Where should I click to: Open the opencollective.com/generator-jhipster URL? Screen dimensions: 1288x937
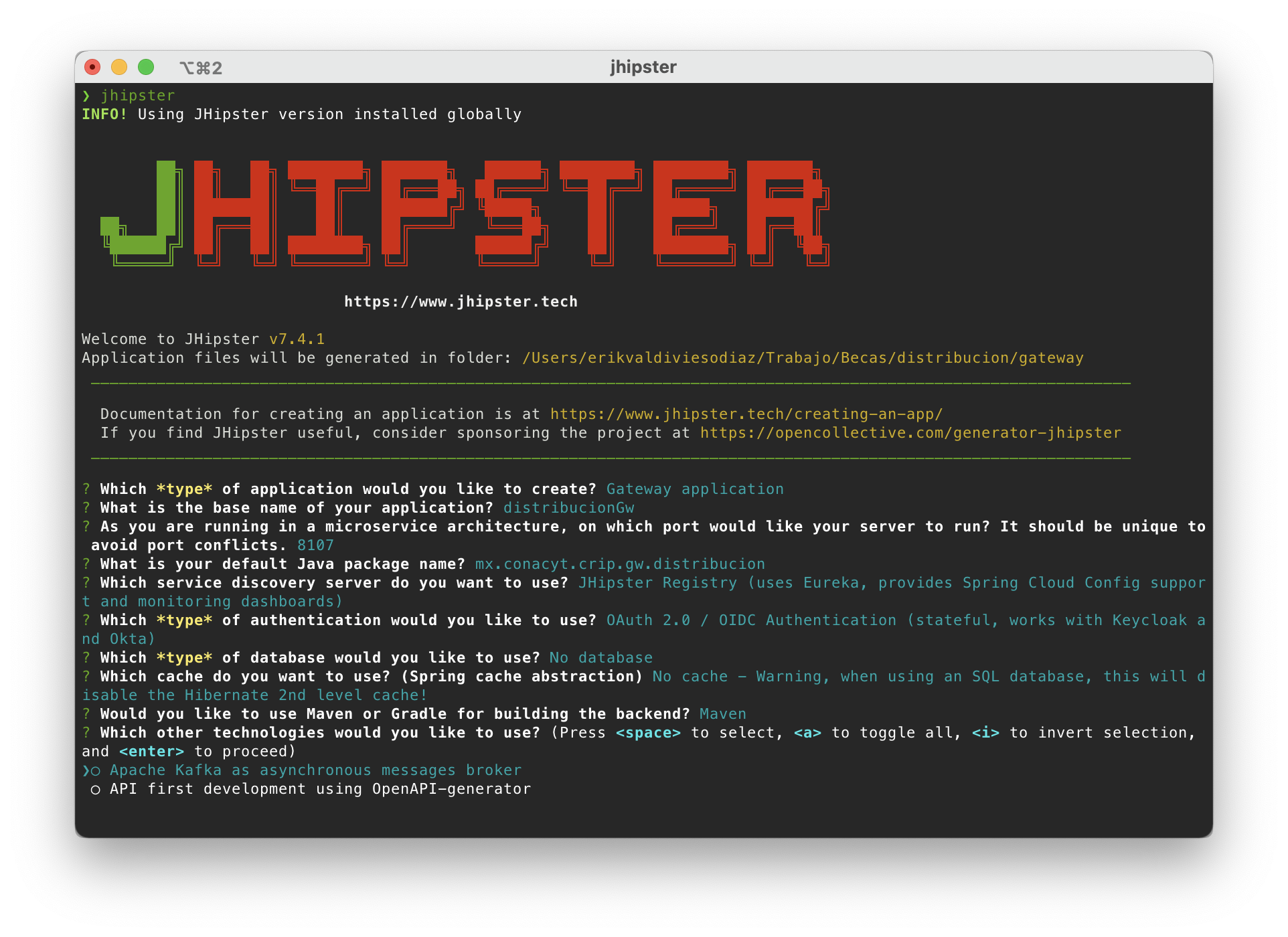(910, 433)
